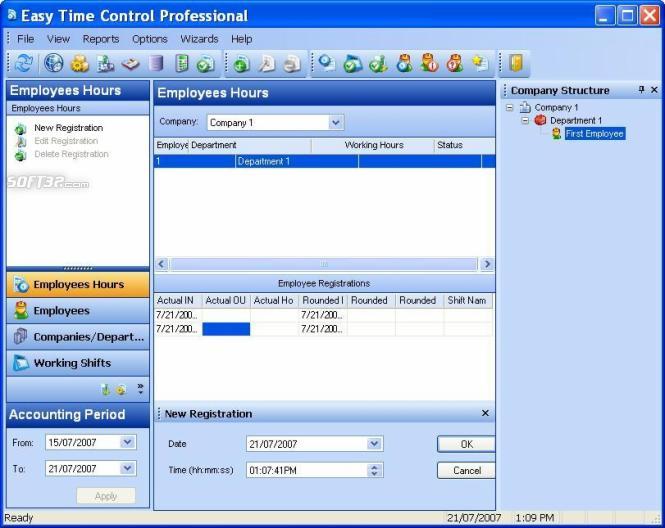This screenshot has height=528, width=665.
Task: Click the employees table scroll left arrow
Action: 161,264
